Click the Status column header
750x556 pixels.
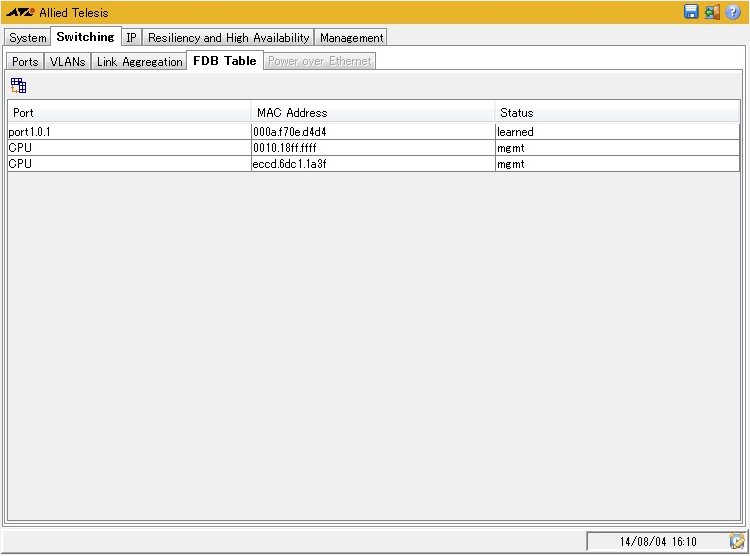click(617, 113)
